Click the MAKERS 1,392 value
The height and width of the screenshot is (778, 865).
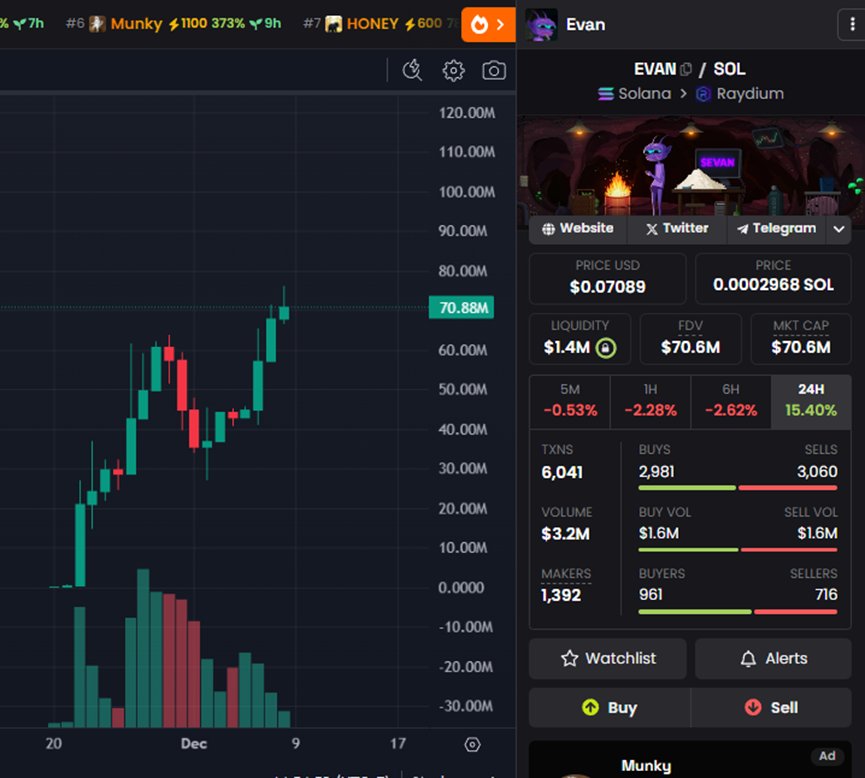click(x=561, y=595)
